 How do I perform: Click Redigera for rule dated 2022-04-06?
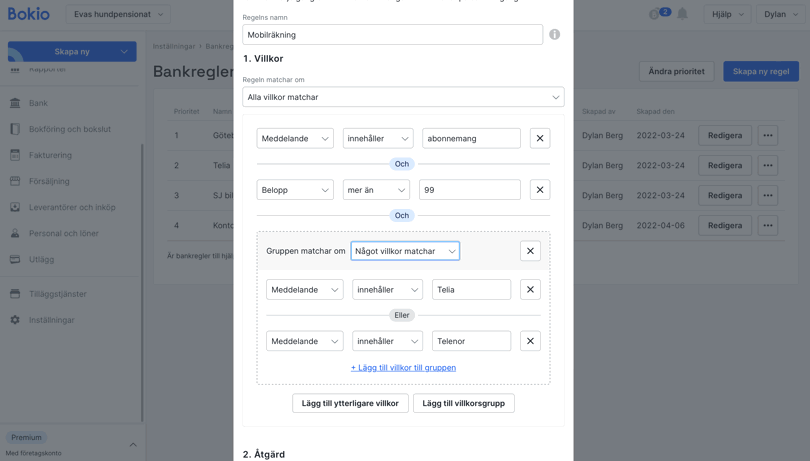(x=725, y=225)
